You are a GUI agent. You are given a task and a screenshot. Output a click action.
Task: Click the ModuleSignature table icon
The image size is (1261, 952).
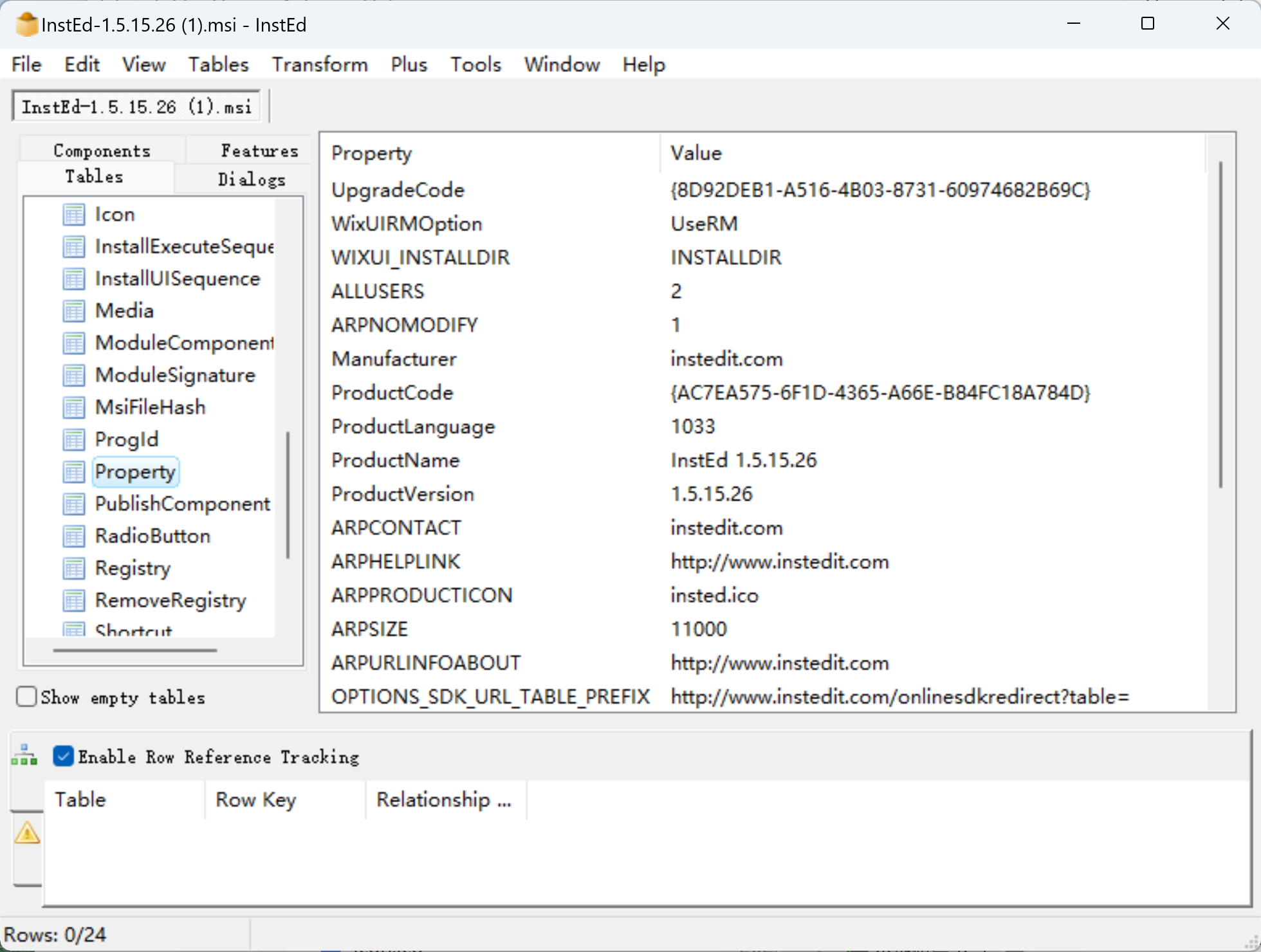click(74, 375)
